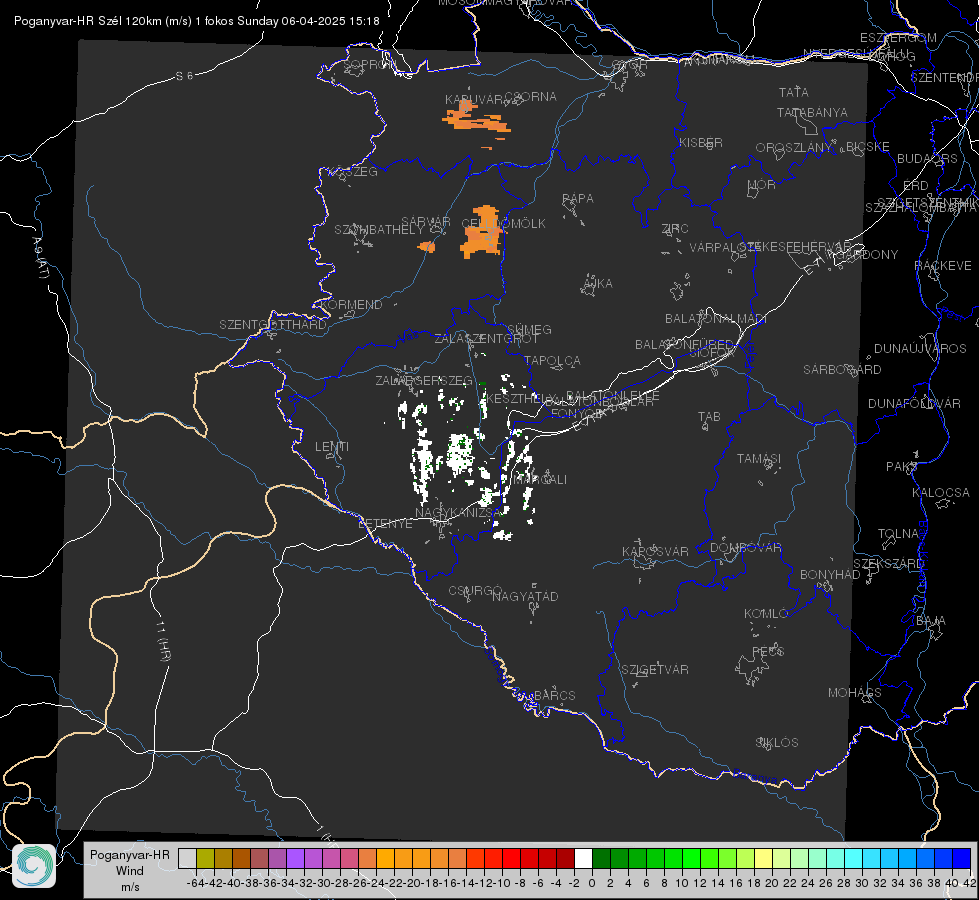Click the 'BICSKE' city label
979x900 pixels.
click(x=868, y=147)
